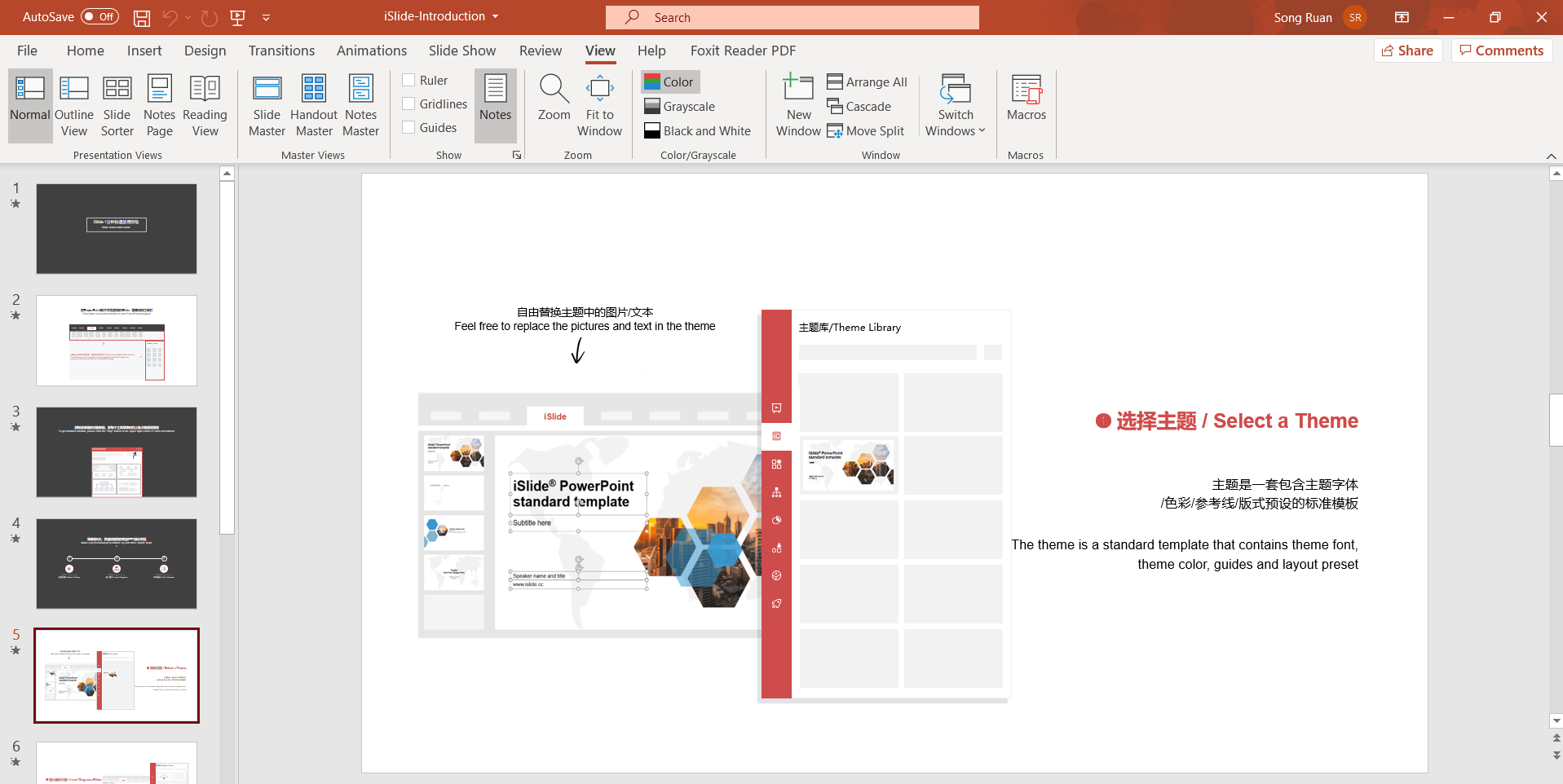Screen dimensions: 1563x784
Task: Click the 'Feel free to replace' text
Action: coord(585,326)
